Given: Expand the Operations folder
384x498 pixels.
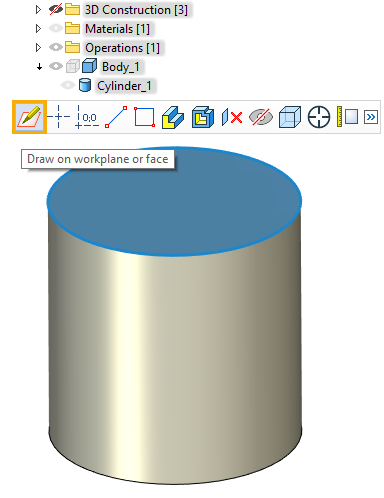Looking at the screenshot, I should (38, 48).
